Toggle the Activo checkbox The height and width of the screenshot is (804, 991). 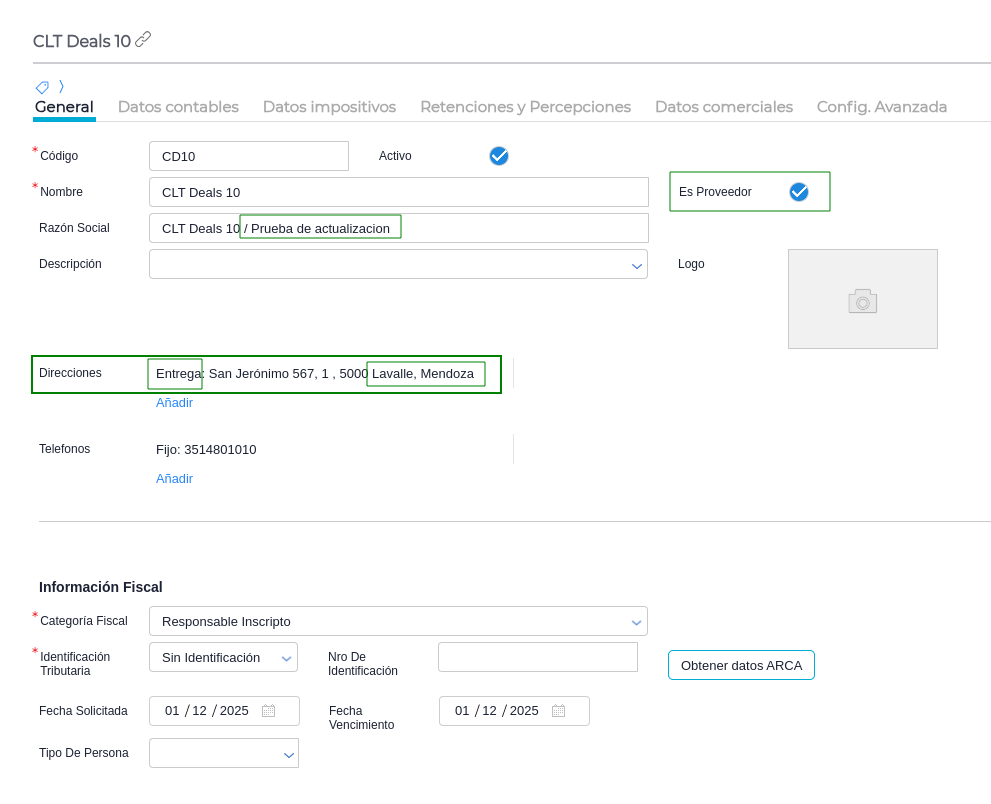coord(499,156)
